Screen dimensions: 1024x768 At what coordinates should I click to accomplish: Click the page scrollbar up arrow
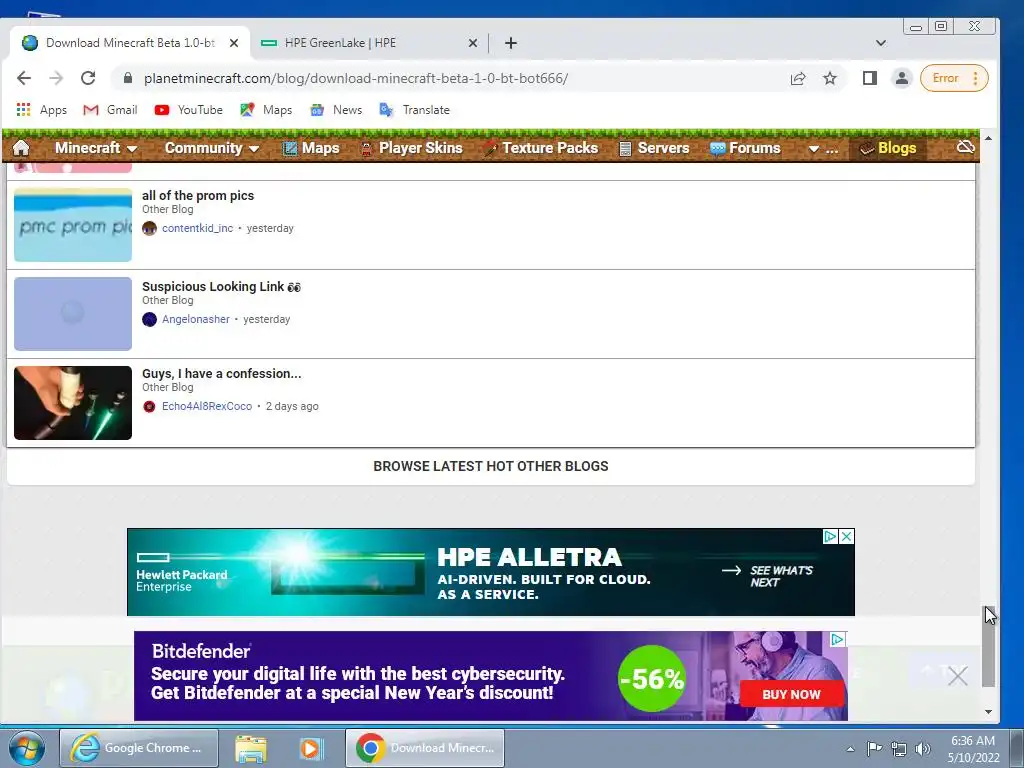tap(989, 138)
